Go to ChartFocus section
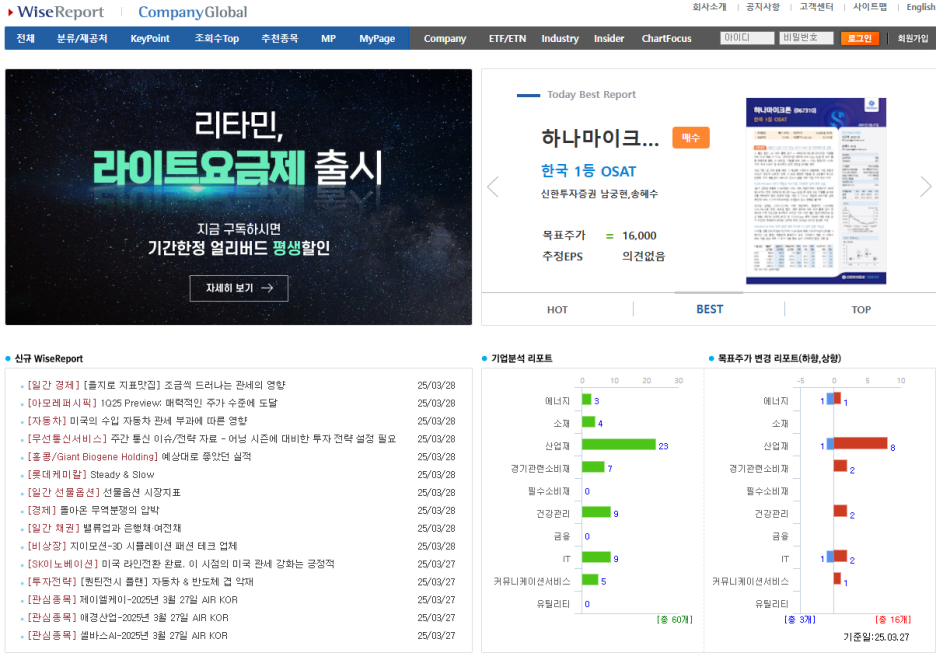The width and height of the screenshot is (936, 653). pos(666,38)
